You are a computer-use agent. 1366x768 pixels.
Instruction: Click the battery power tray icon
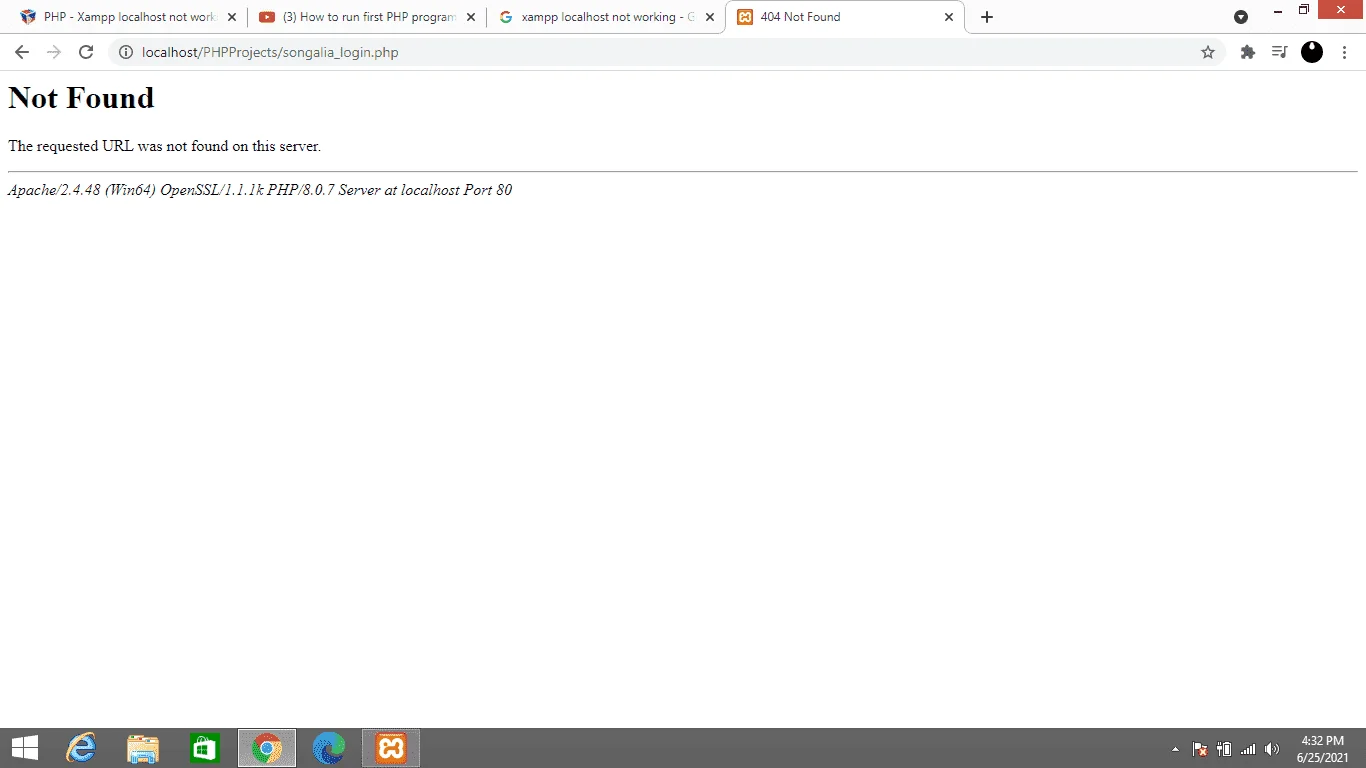click(1224, 749)
